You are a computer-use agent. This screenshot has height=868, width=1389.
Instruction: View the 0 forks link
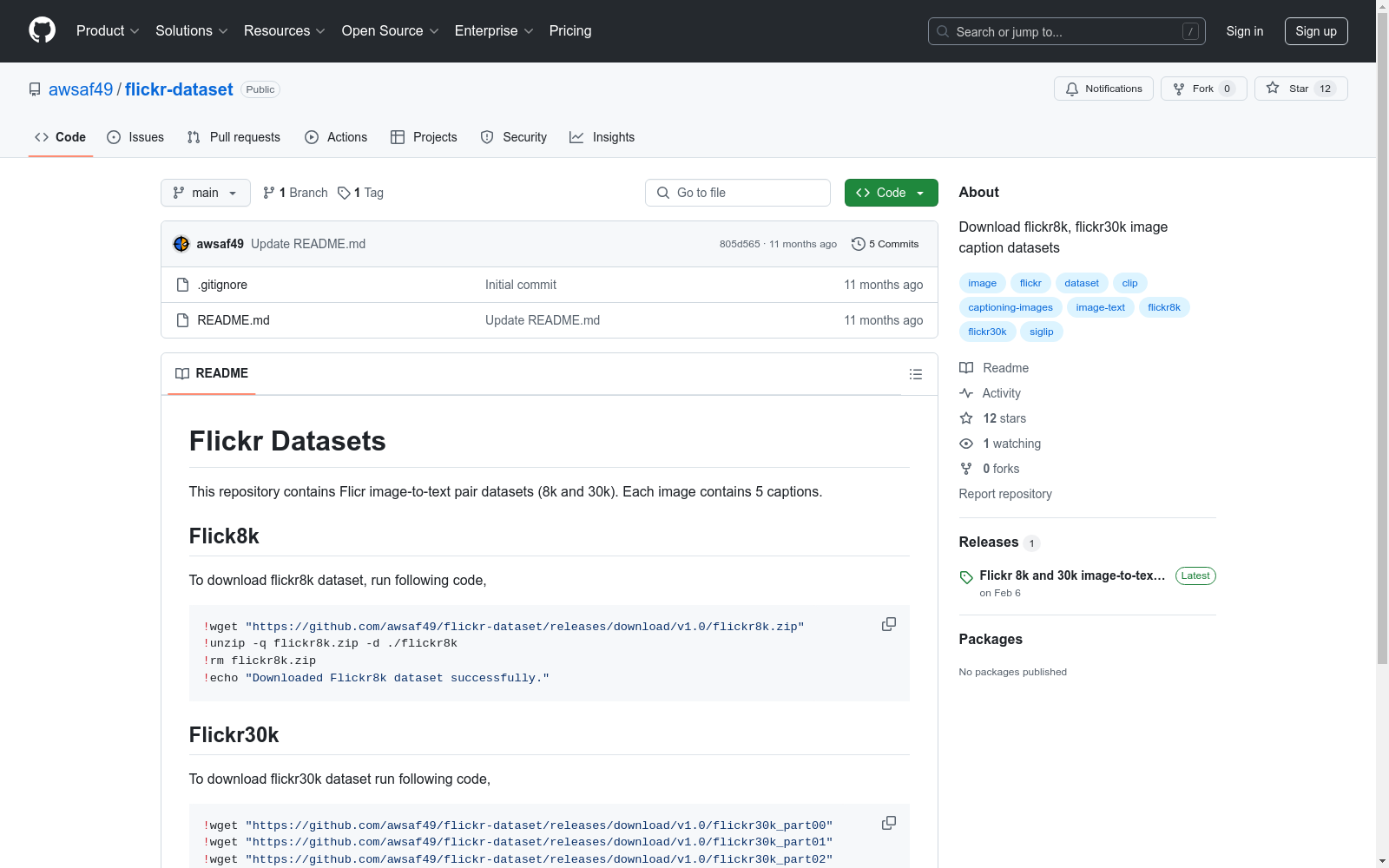990,469
